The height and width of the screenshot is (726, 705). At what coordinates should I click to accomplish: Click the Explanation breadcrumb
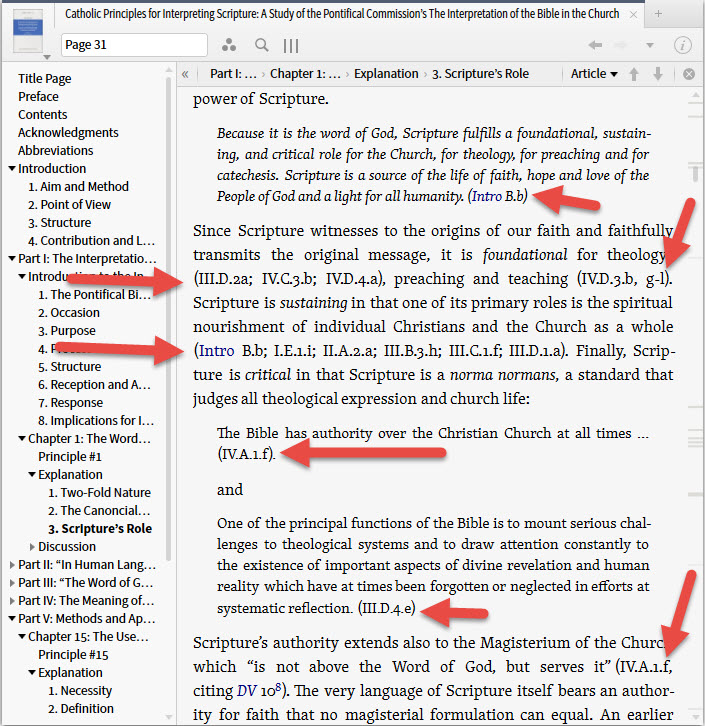click(x=386, y=74)
